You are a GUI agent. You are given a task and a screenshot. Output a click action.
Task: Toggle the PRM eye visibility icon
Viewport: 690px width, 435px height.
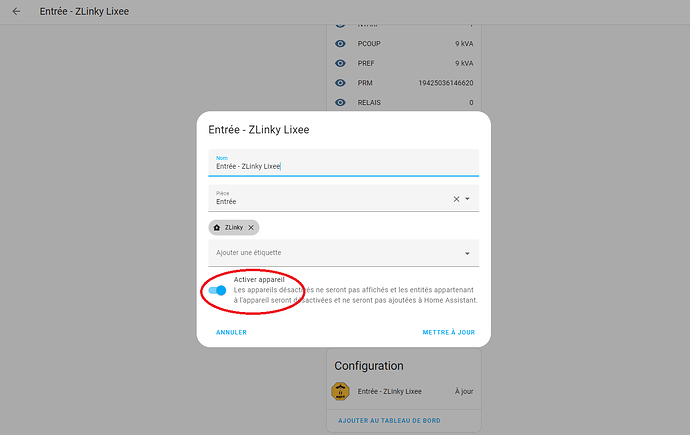click(340, 83)
